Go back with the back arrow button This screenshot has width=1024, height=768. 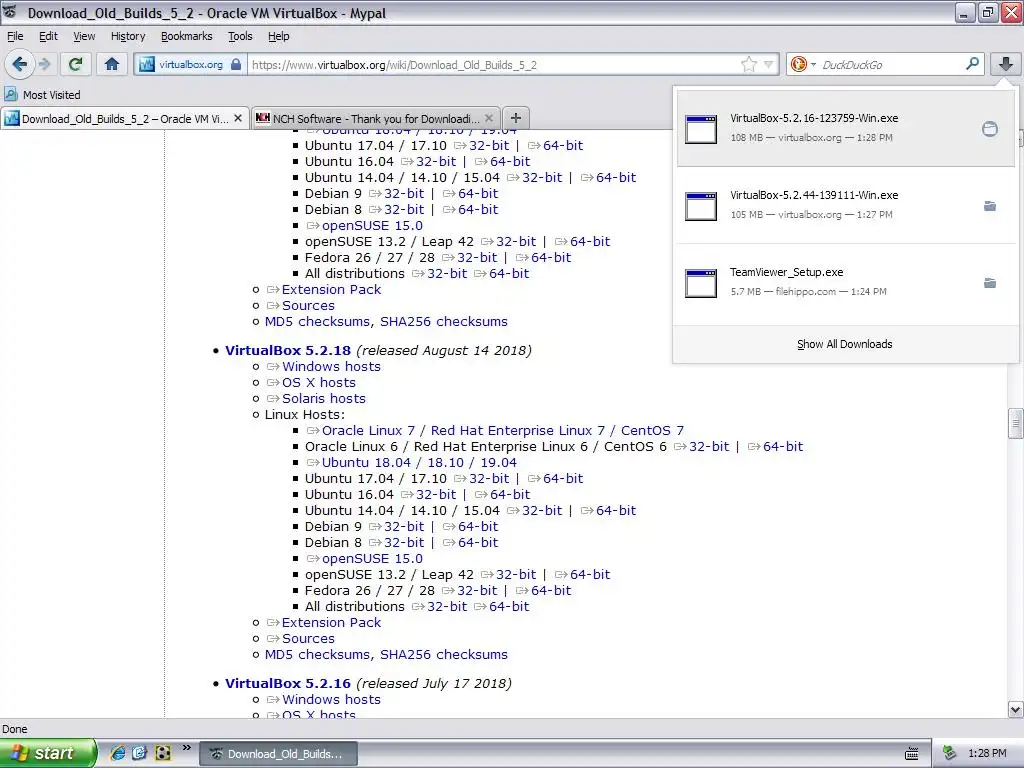[19, 64]
